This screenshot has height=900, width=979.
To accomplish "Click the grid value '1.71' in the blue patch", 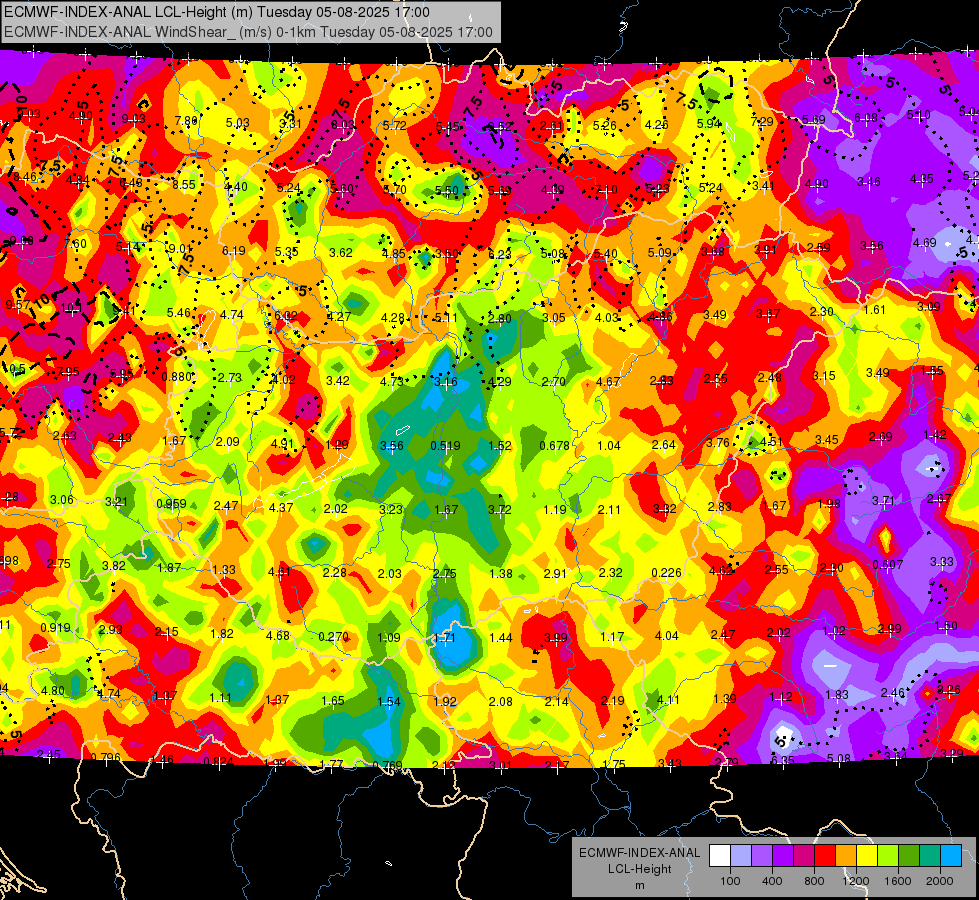I will point(445,638).
